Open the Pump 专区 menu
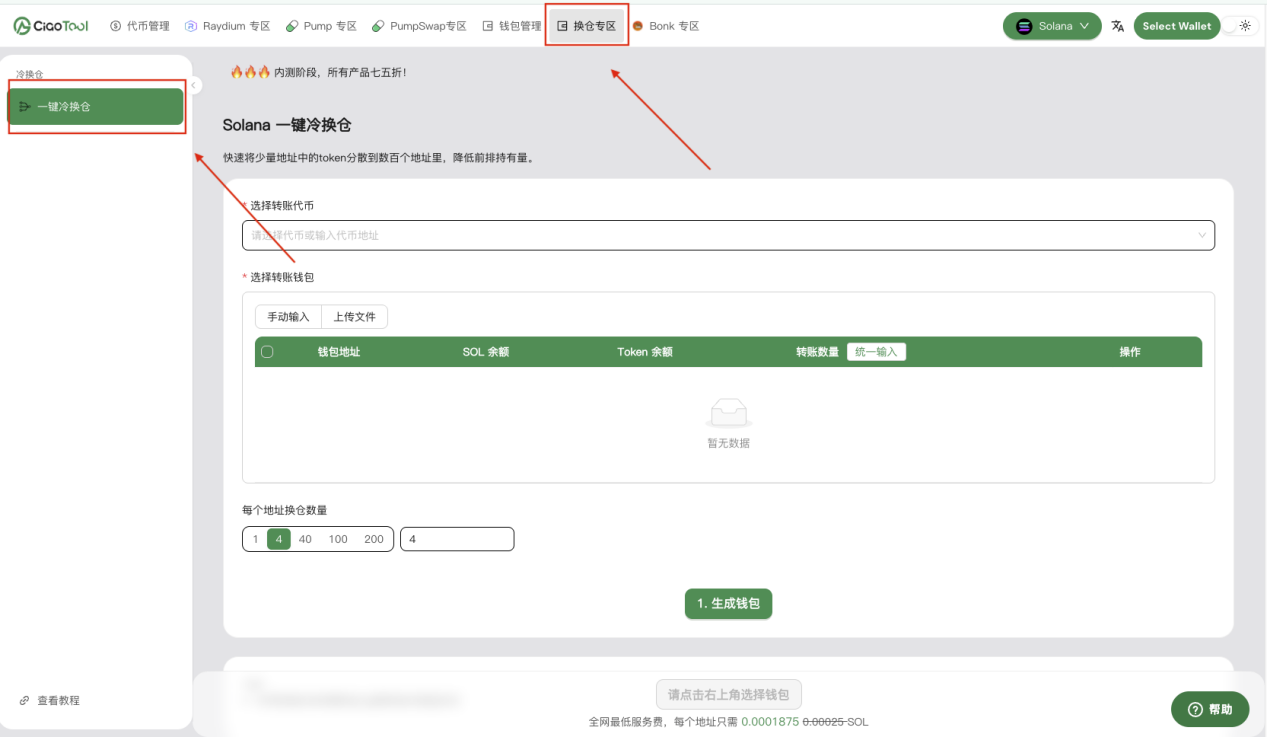Image resolution: width=1267 pixels, height=737 pixels. pyautogui.click(x=321, y=26)
